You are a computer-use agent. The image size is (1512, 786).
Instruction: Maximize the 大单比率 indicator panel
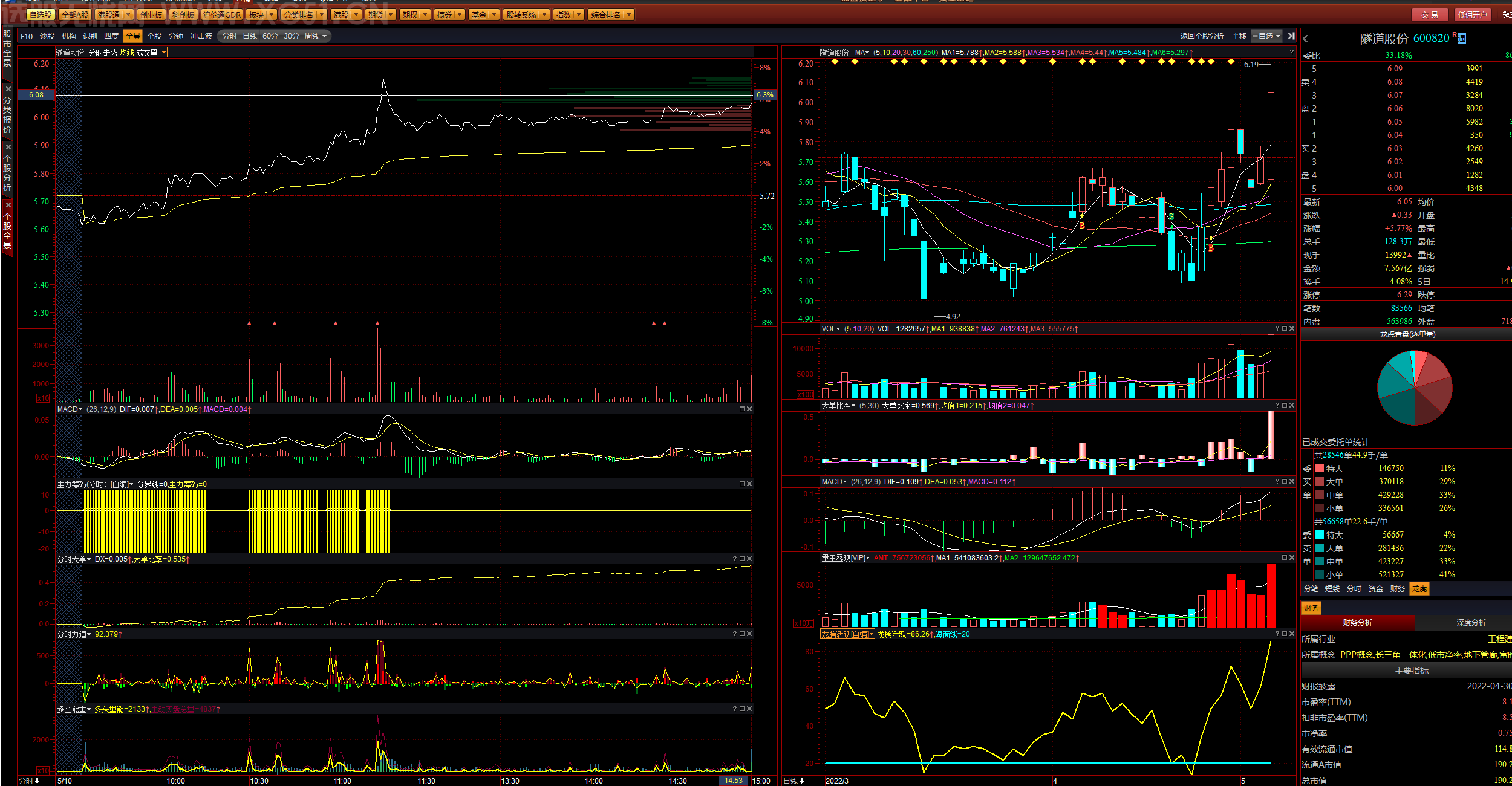1284,406
